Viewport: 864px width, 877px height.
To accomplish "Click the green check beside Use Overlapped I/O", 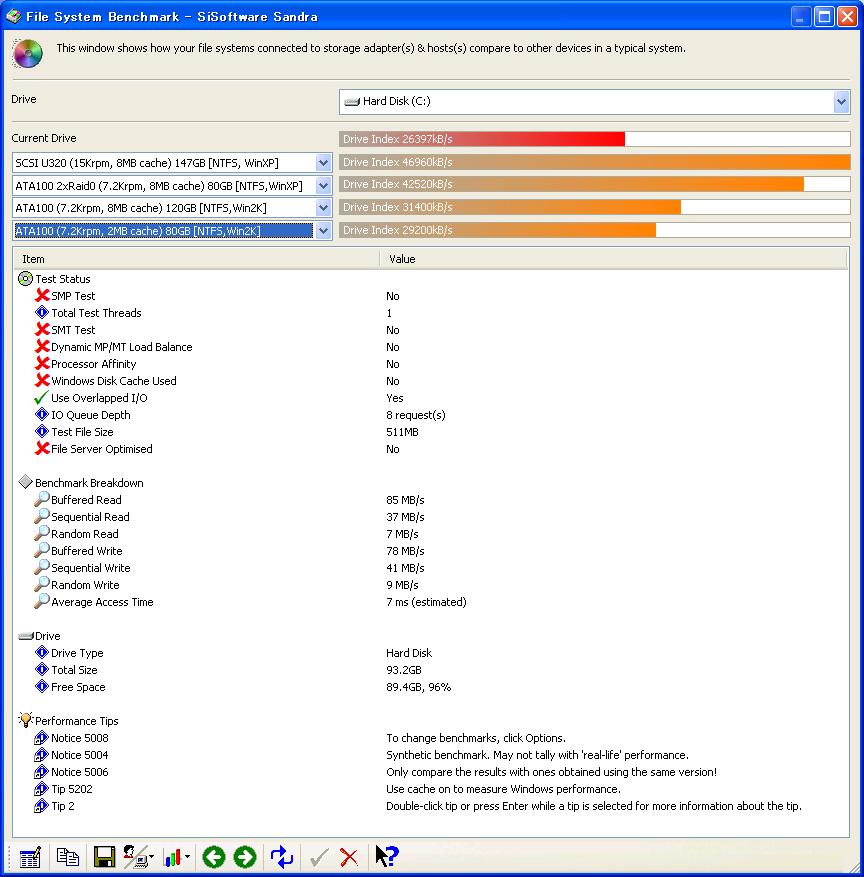I will pyautogui.click(x=41, y=398).
